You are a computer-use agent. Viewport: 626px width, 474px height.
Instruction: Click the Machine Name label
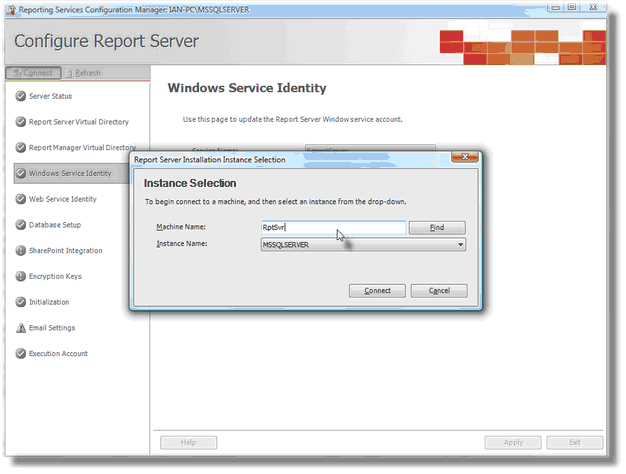tap(181, 227)
